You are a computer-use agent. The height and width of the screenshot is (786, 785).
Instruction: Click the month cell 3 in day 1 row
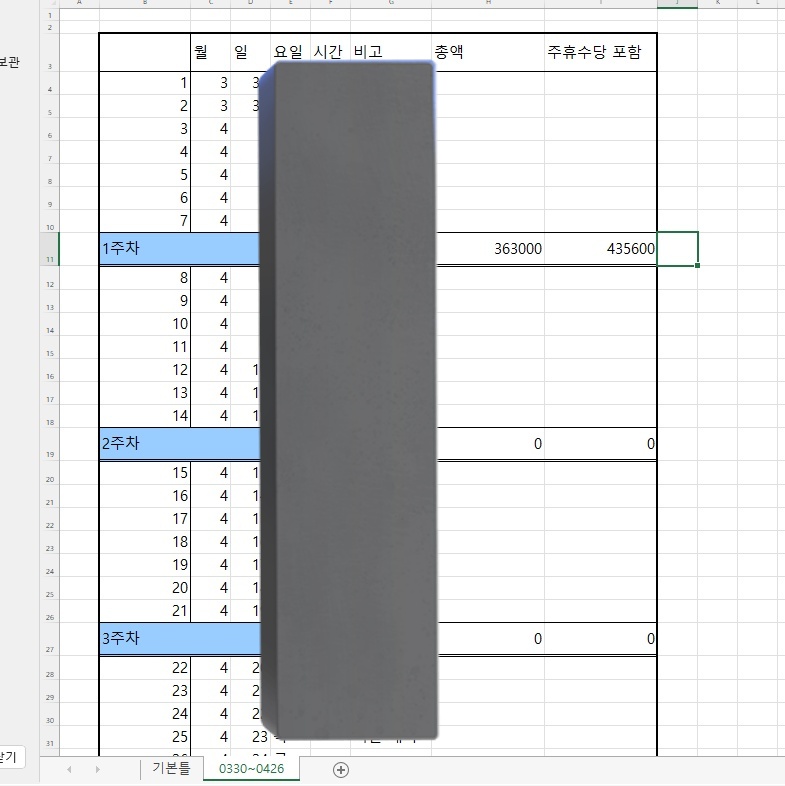pos(211,83)
